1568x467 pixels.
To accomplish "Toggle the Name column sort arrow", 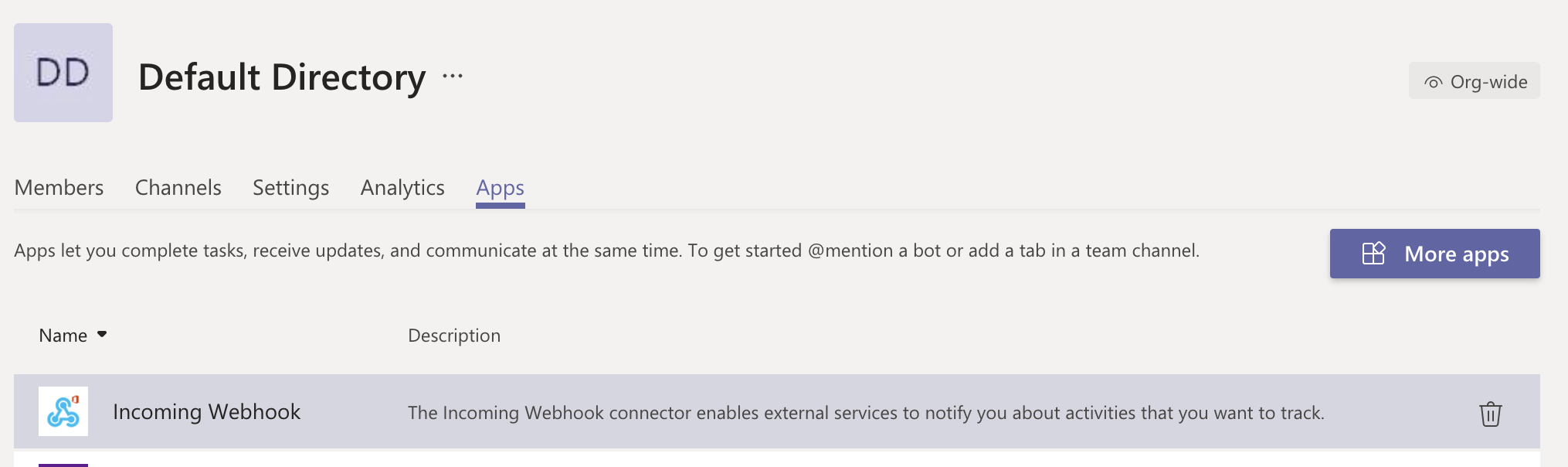I will click(102, 335).
